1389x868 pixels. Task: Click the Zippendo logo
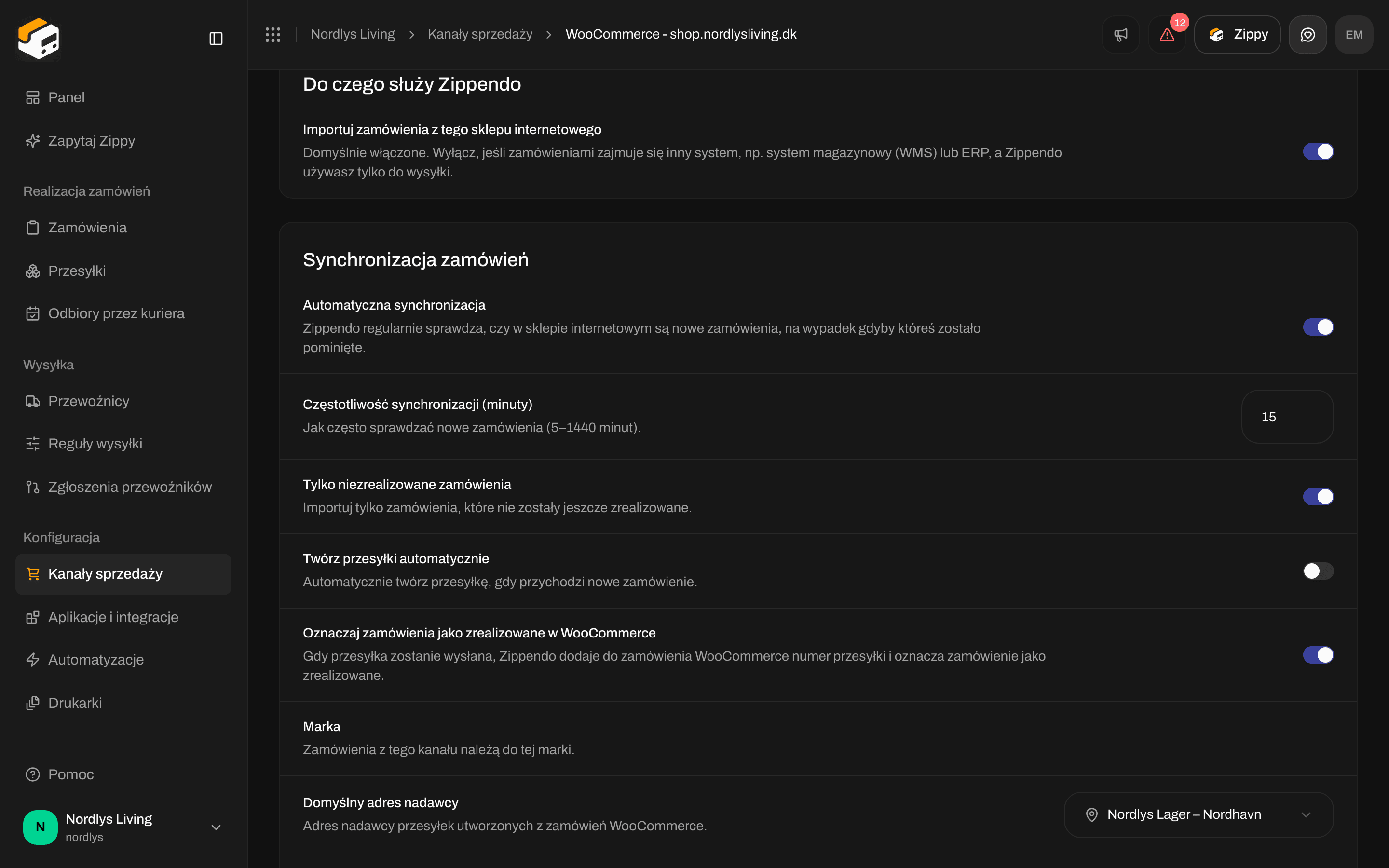(x=38, y=39)
